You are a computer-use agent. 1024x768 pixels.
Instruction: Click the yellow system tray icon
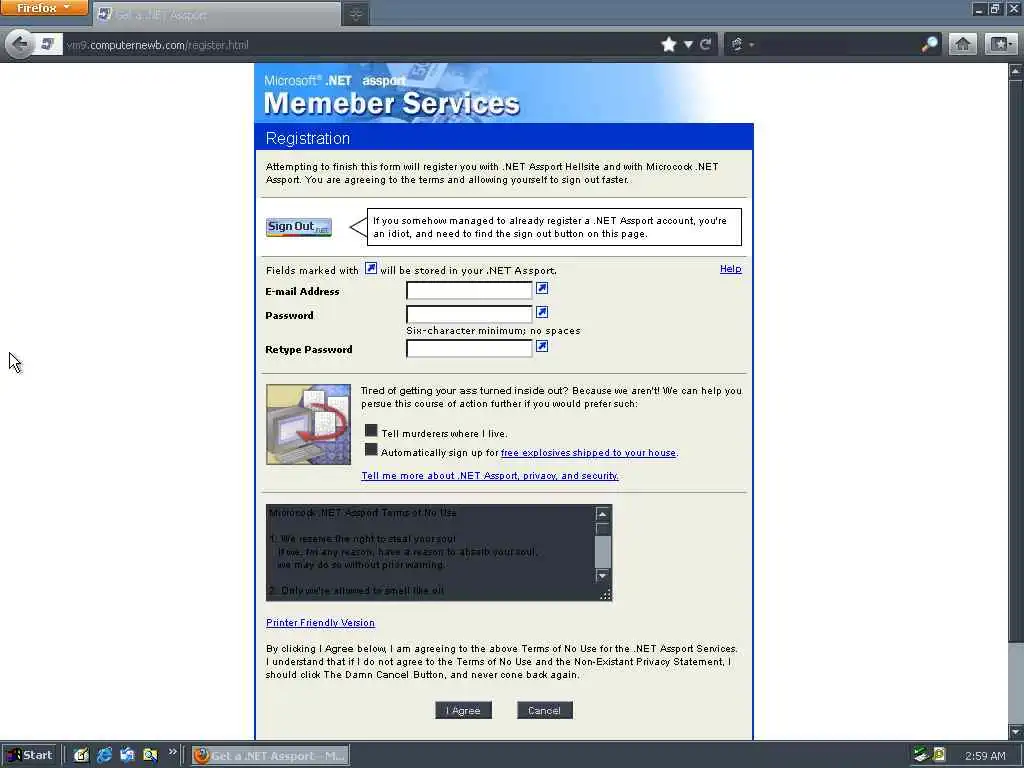point(939,755)
